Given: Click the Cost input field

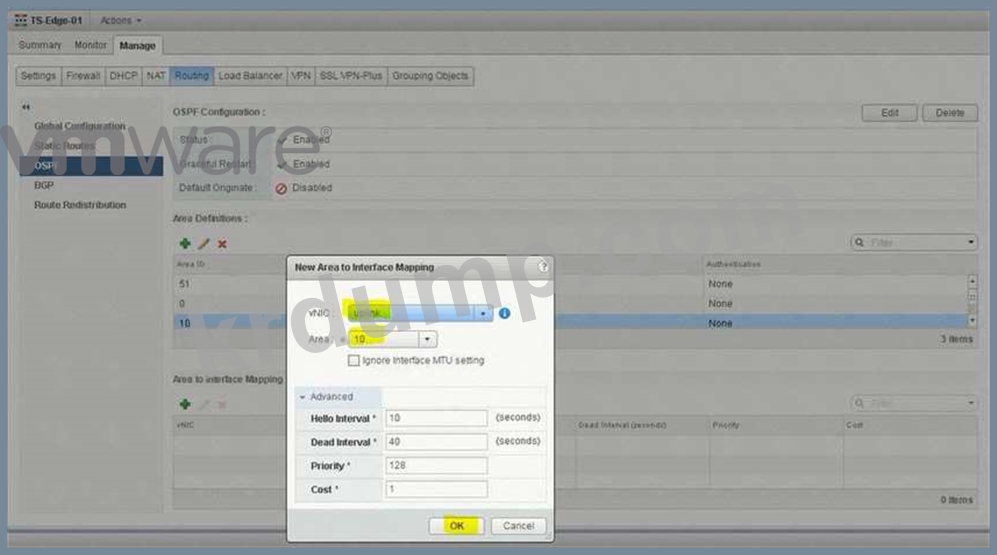Looking at the screenshot, I should click(436, 489).
